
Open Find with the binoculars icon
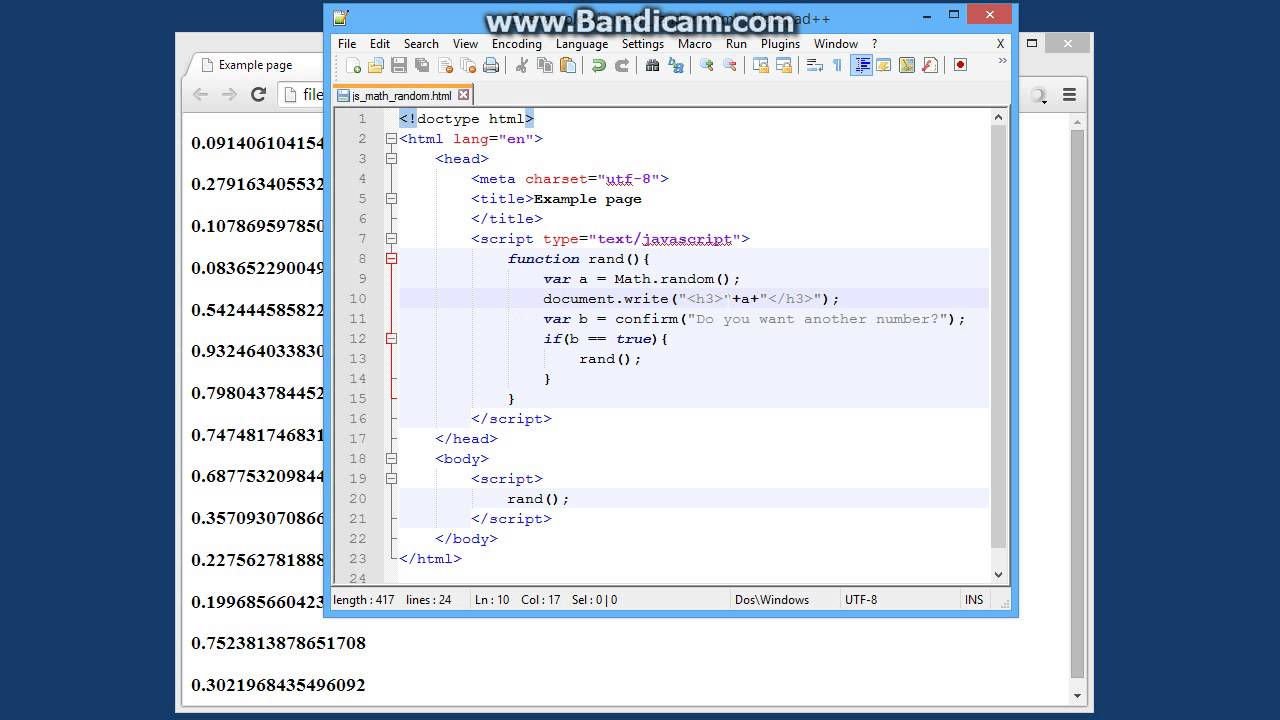coord(653,65)
